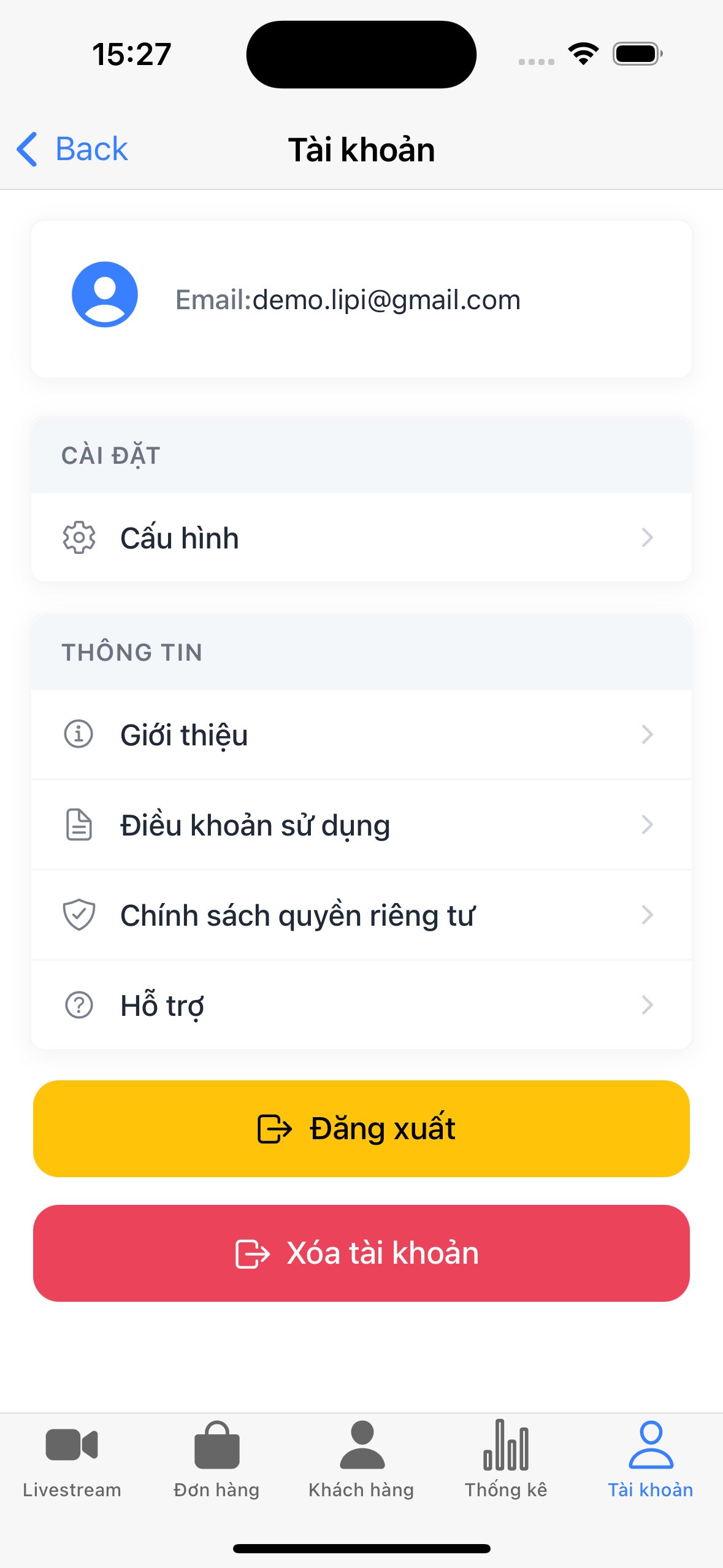Open Điều khoản sử dụng chevron arrow
The width and height of the screenshot is (723, 1568).
[647, 824]
